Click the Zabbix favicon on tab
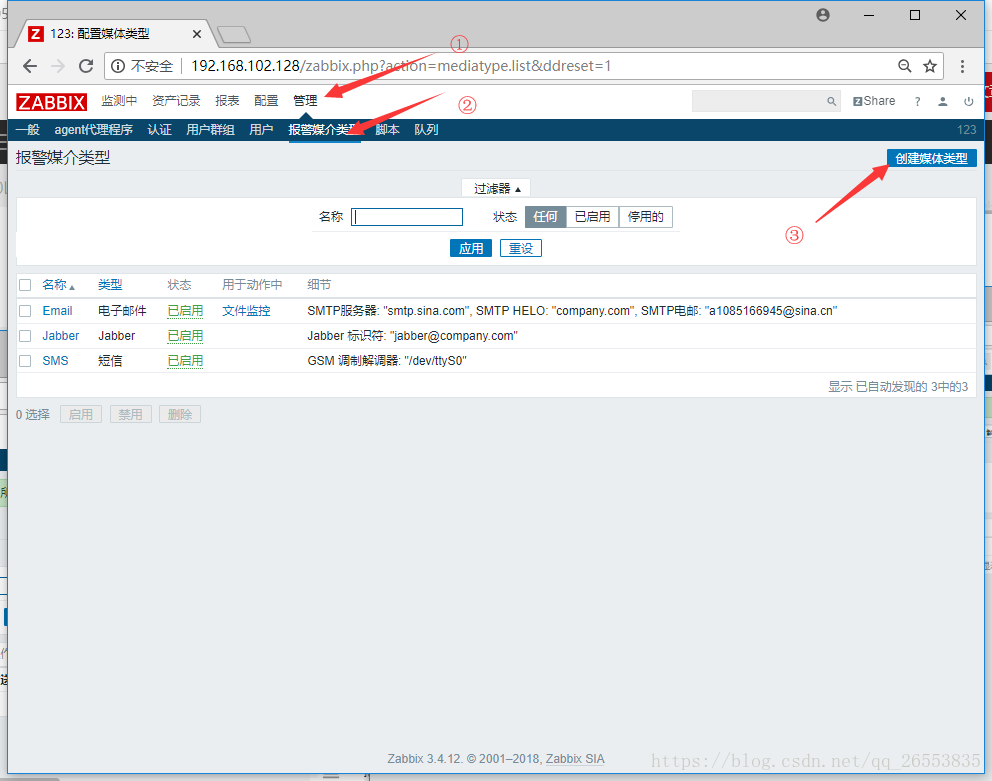Viewport: 992px width, 781px height. tap(36, 34)
